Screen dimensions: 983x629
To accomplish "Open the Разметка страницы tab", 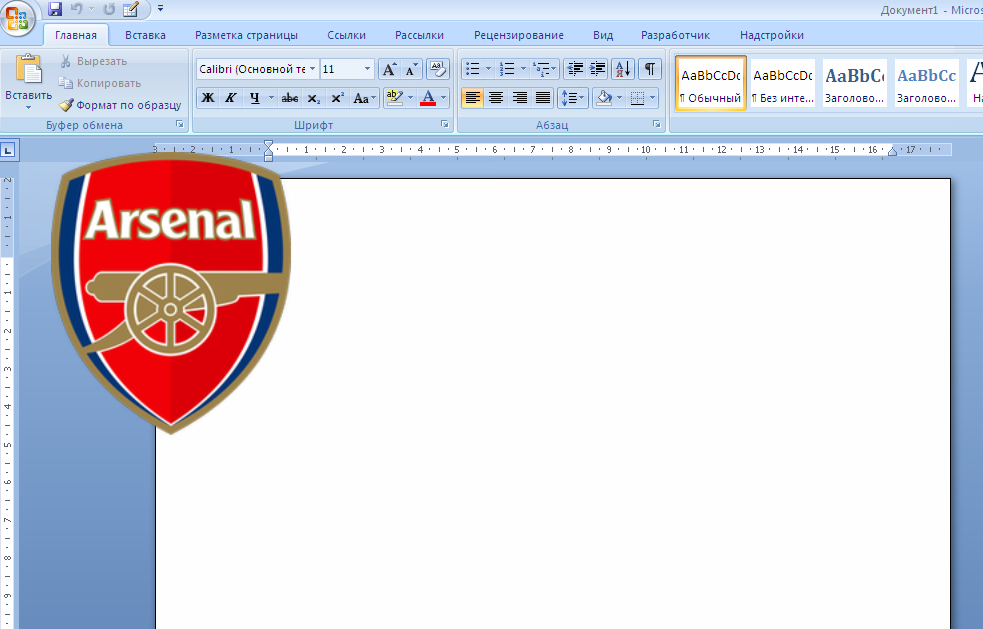I will tap(246, 35).
